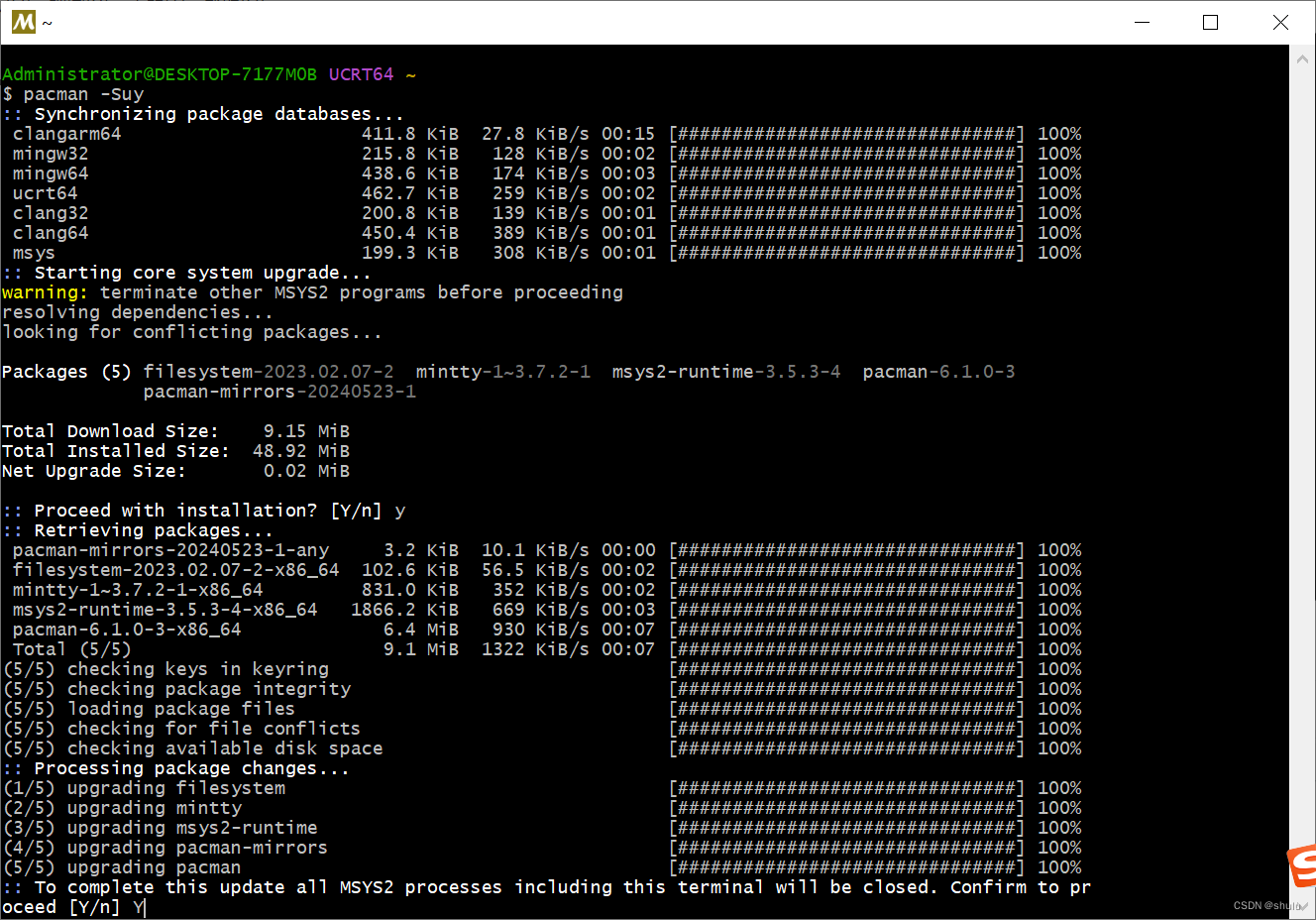Click the 'msys' database name
The height and width of the screenshot is (920, 1316).
coord(34,253)
